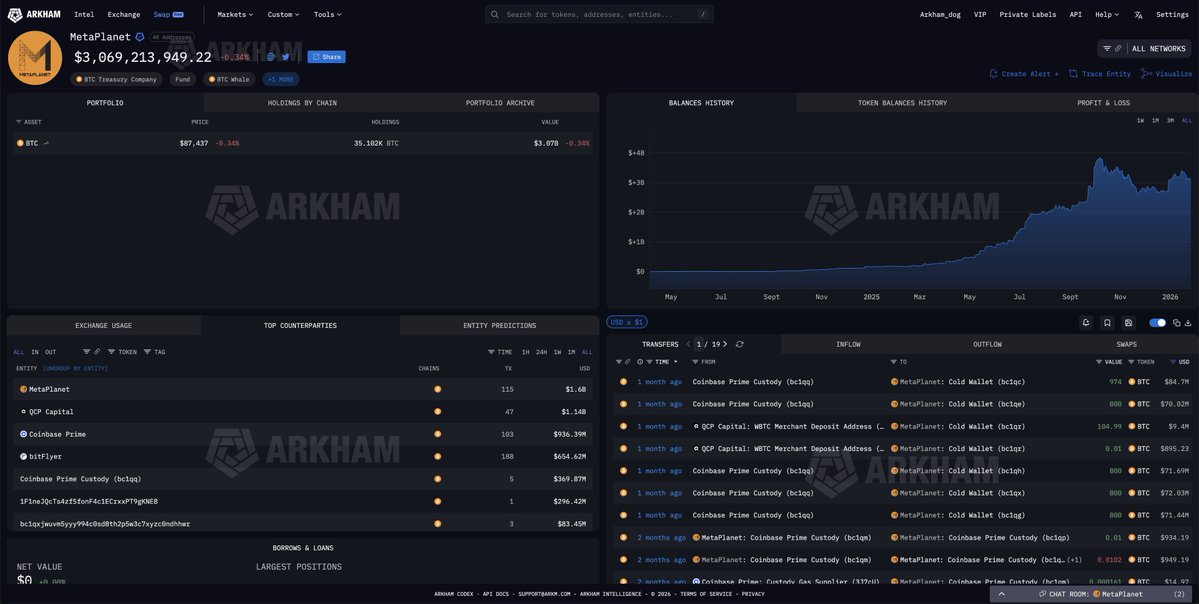
Task: Expand the Markets dropdown menu
Action: coord(235,15)
